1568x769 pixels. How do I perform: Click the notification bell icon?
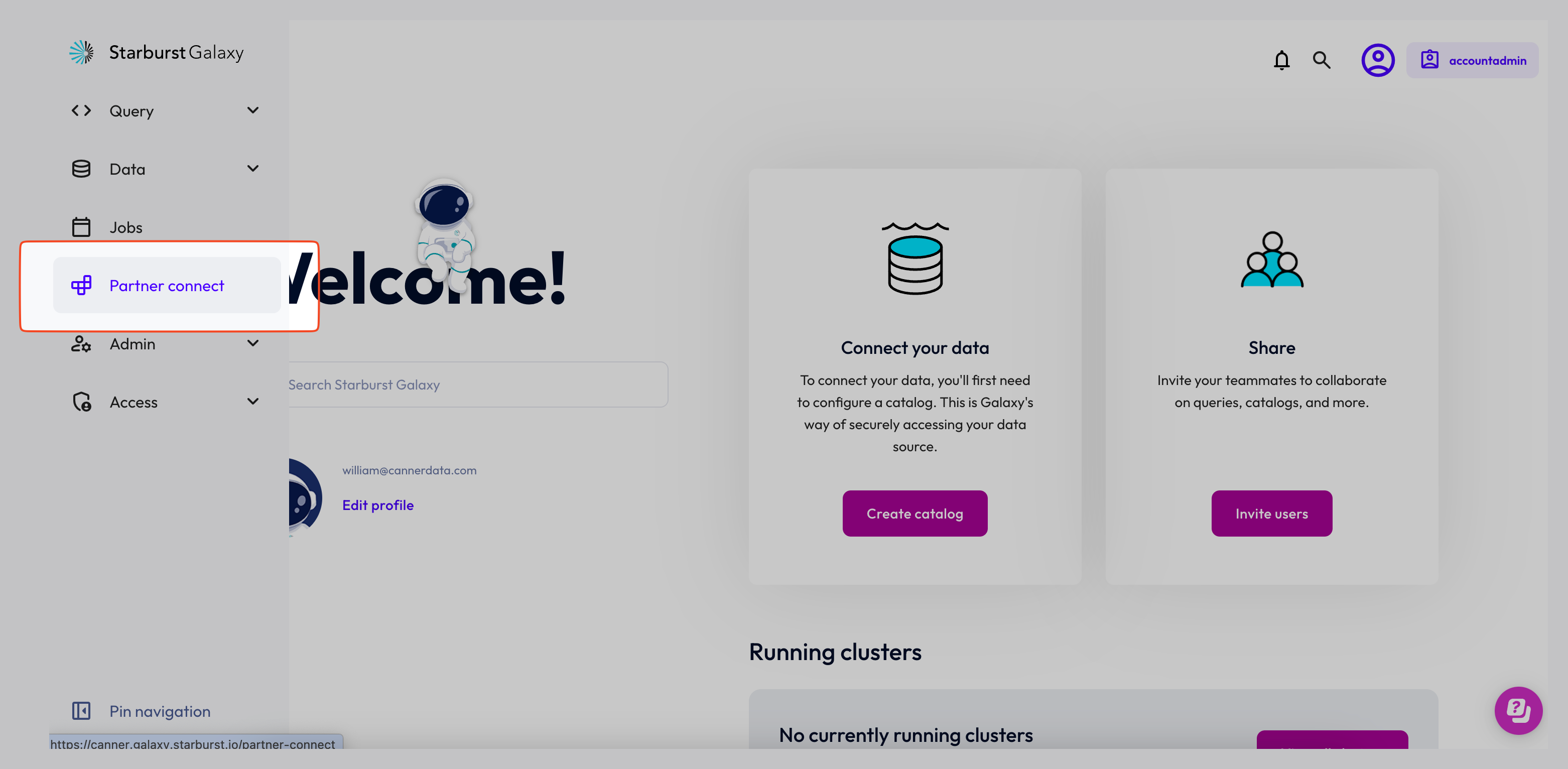(1282, 60)
